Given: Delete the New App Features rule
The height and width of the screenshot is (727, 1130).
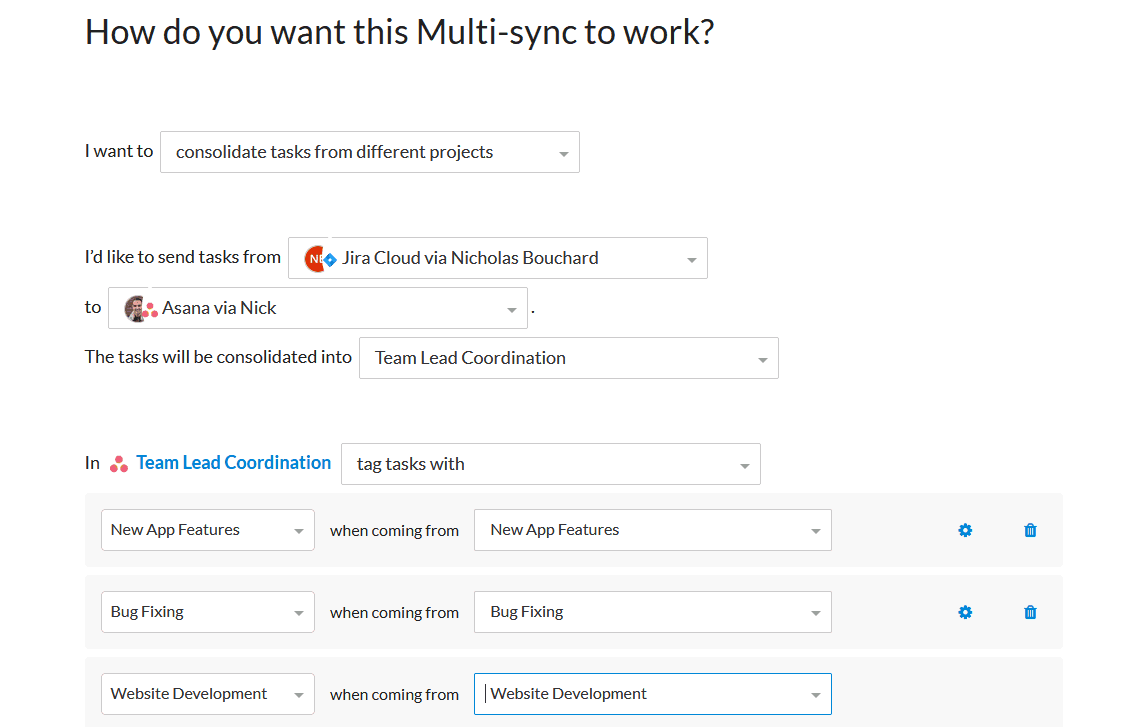Looking at the screenshot, I should [x=1031, y=530].
